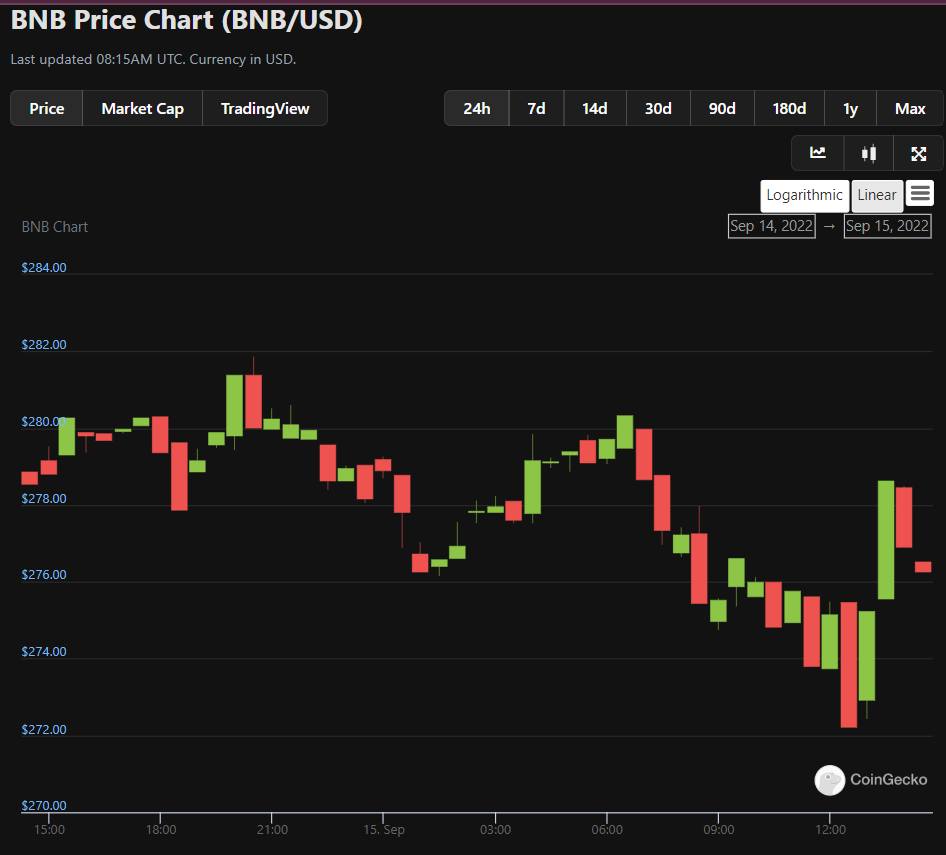Screen dimensions: 946x855
Task: Choose the Max time range
Action: [x=910, y=109]
